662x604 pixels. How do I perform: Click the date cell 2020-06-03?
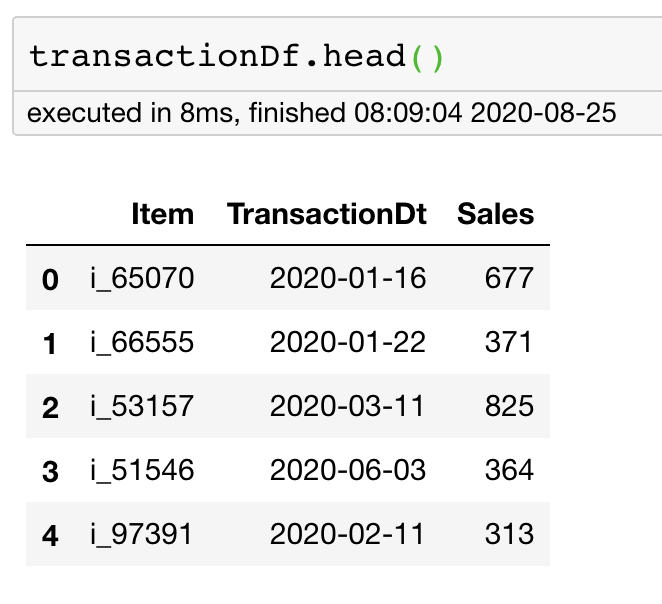click(x=348, y=471)
